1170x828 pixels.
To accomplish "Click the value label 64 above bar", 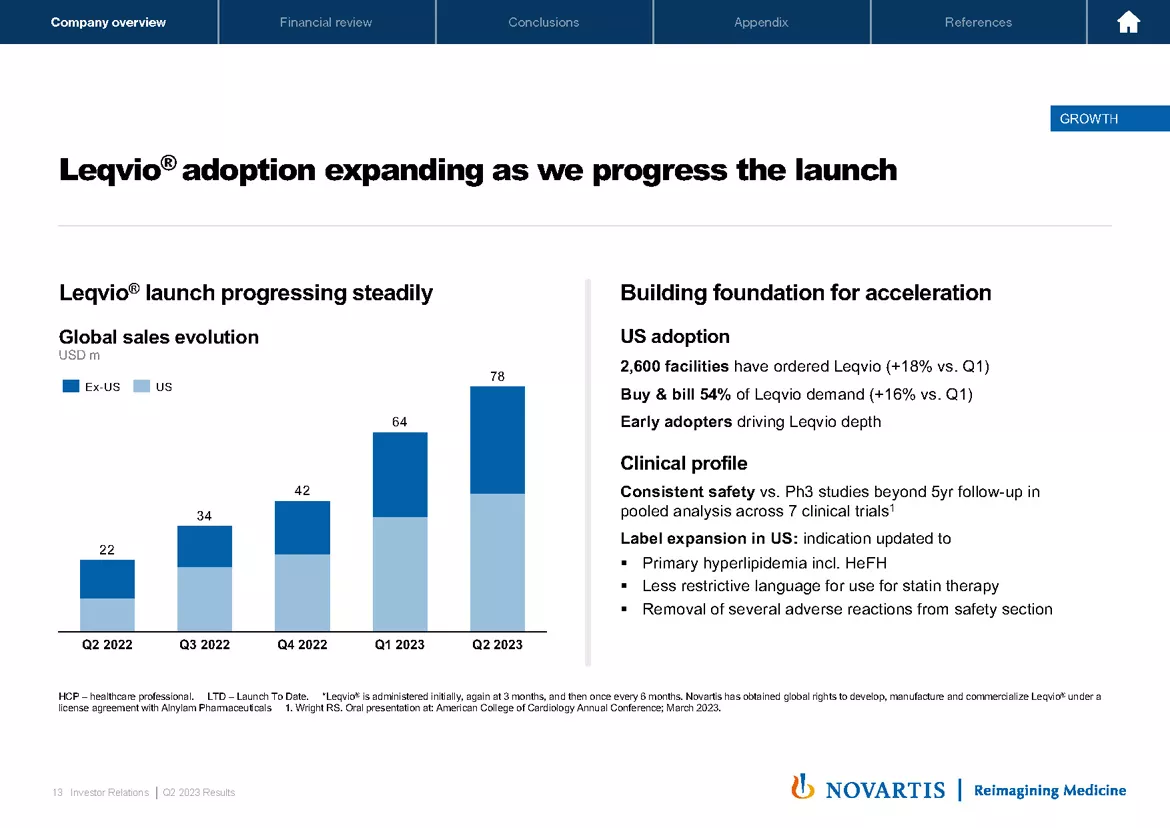I will point(400,422).
